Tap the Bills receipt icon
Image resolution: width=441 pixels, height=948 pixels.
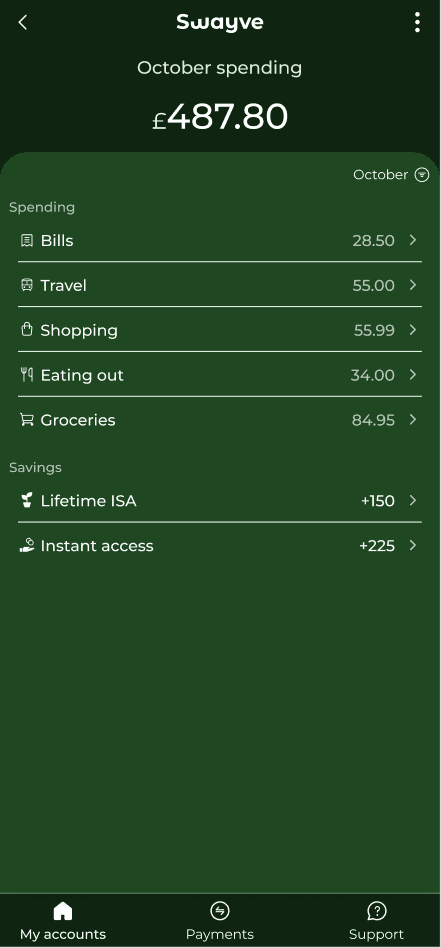coord(27,241)
